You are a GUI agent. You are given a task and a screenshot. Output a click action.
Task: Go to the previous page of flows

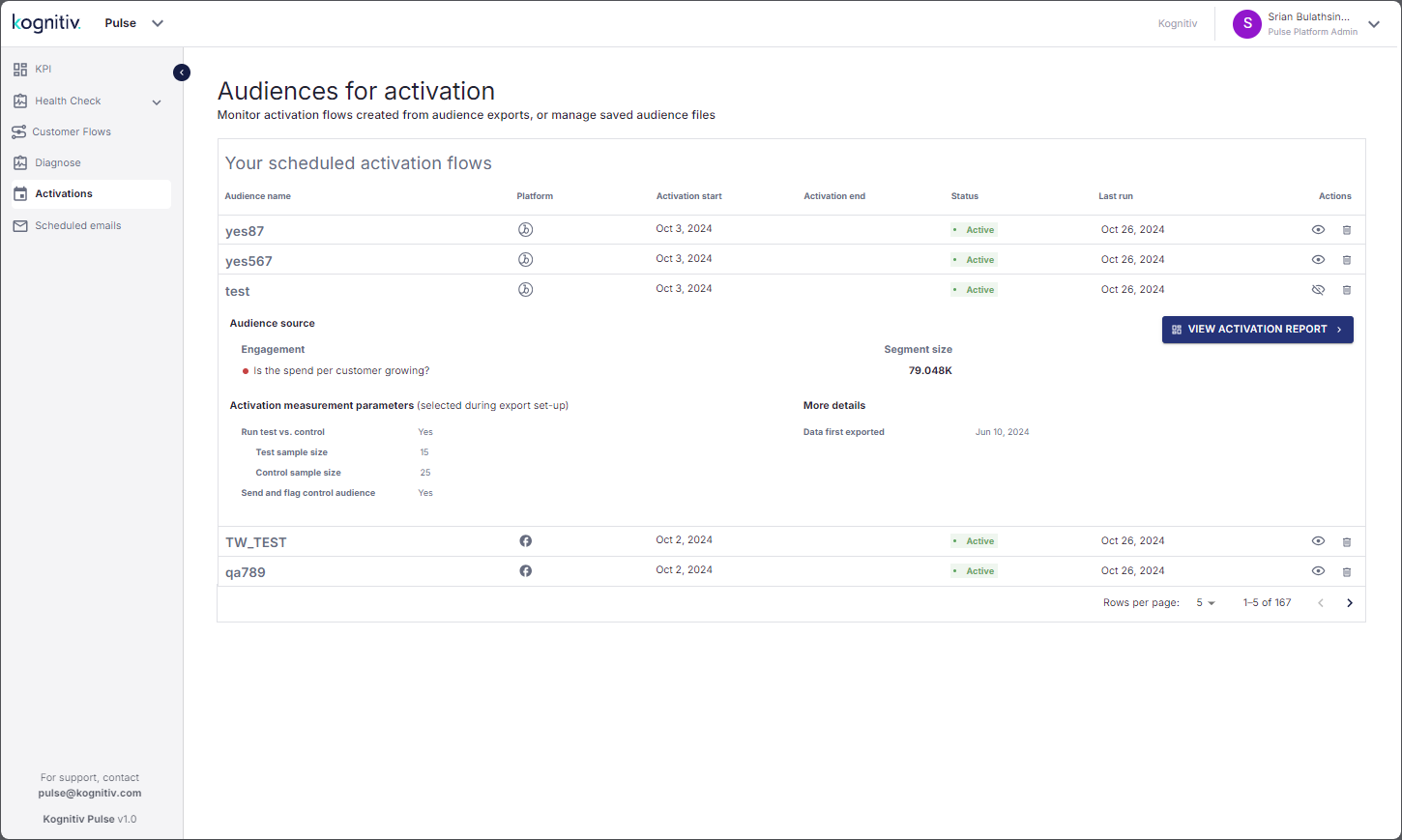point(1321,603)
